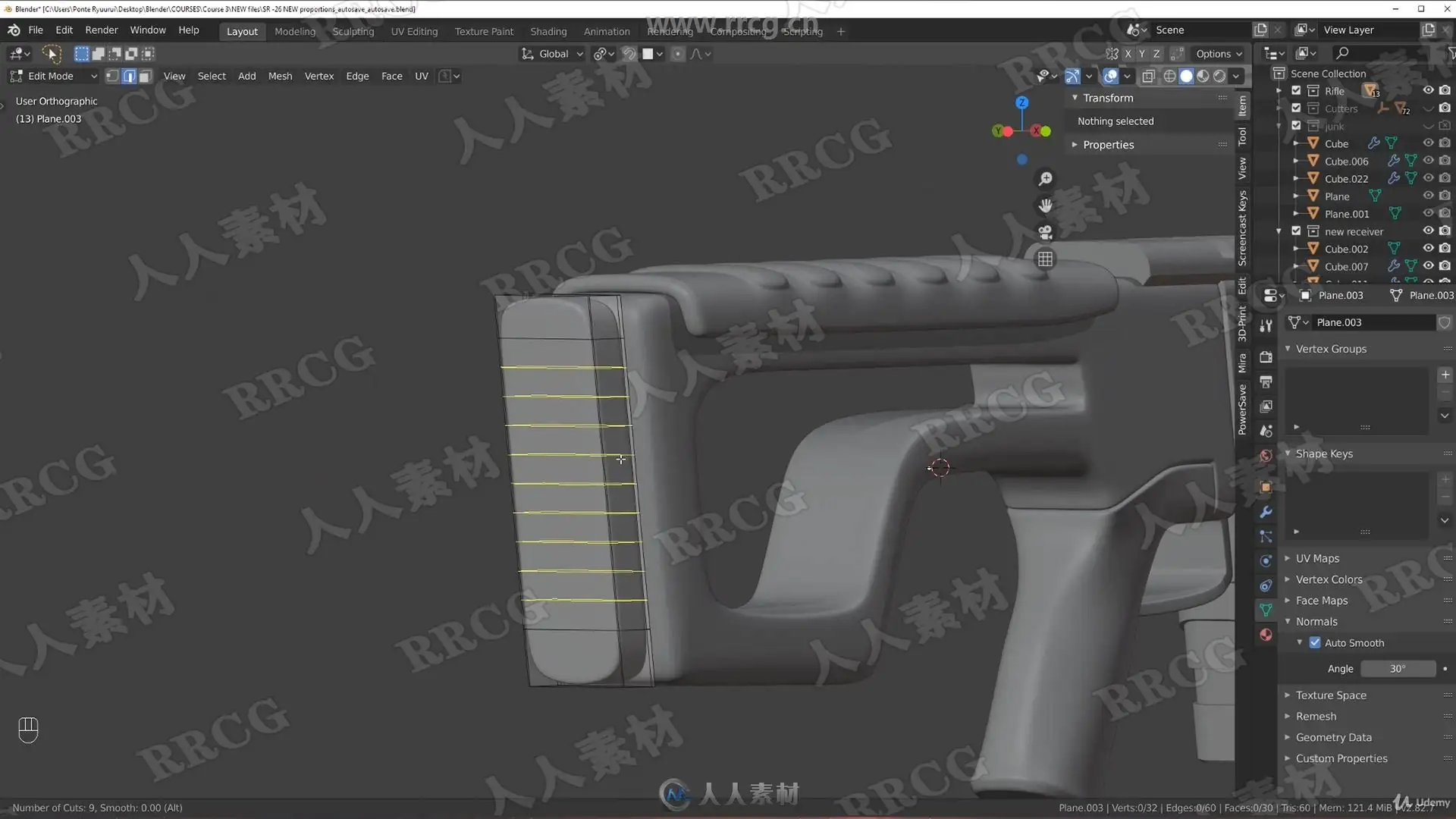Switch to the Sculpting workspace tab
Viewport: 1456px width, 819px height.
point(353,31)
